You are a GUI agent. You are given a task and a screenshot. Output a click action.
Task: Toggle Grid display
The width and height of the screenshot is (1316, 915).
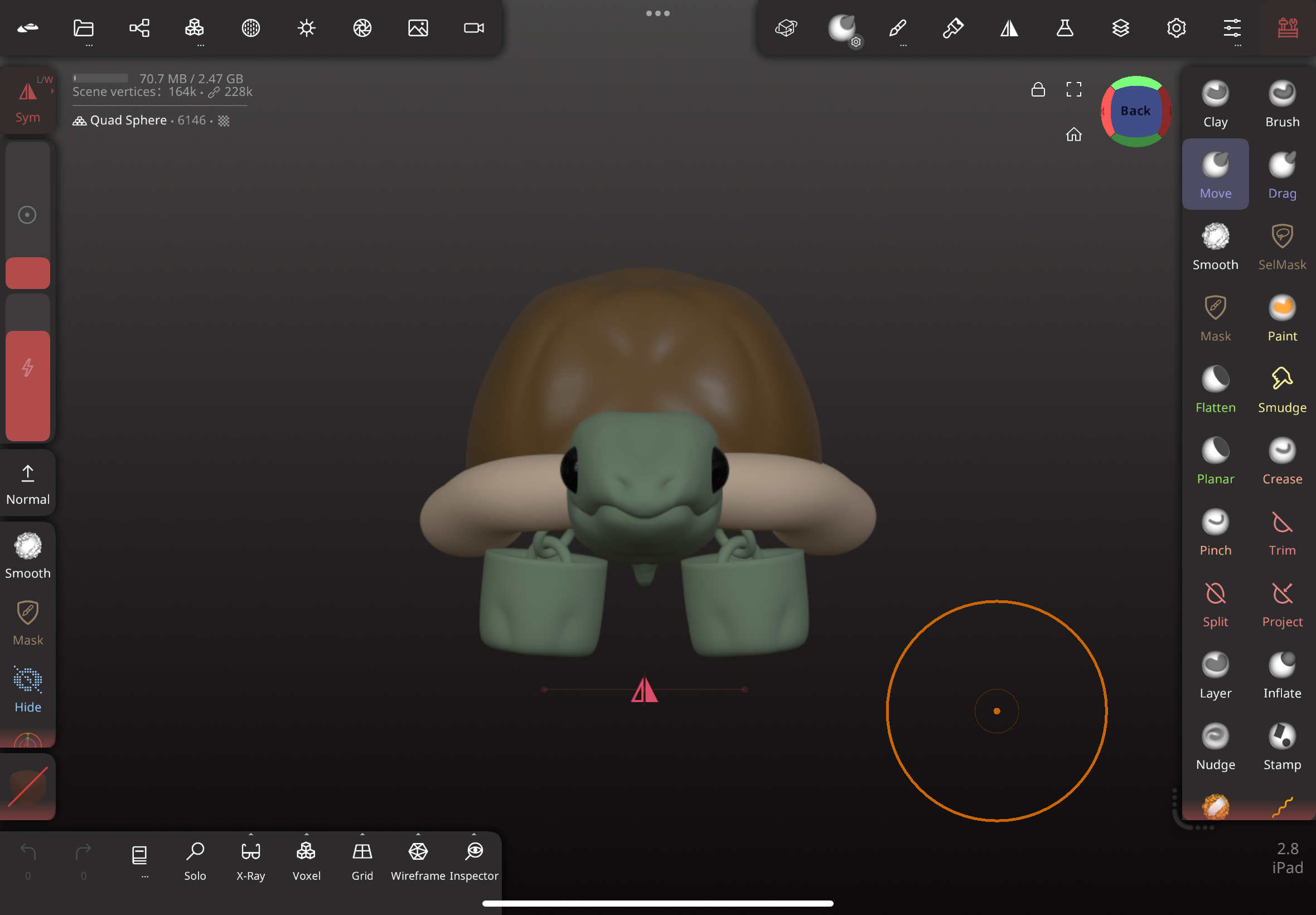point(362,861)
